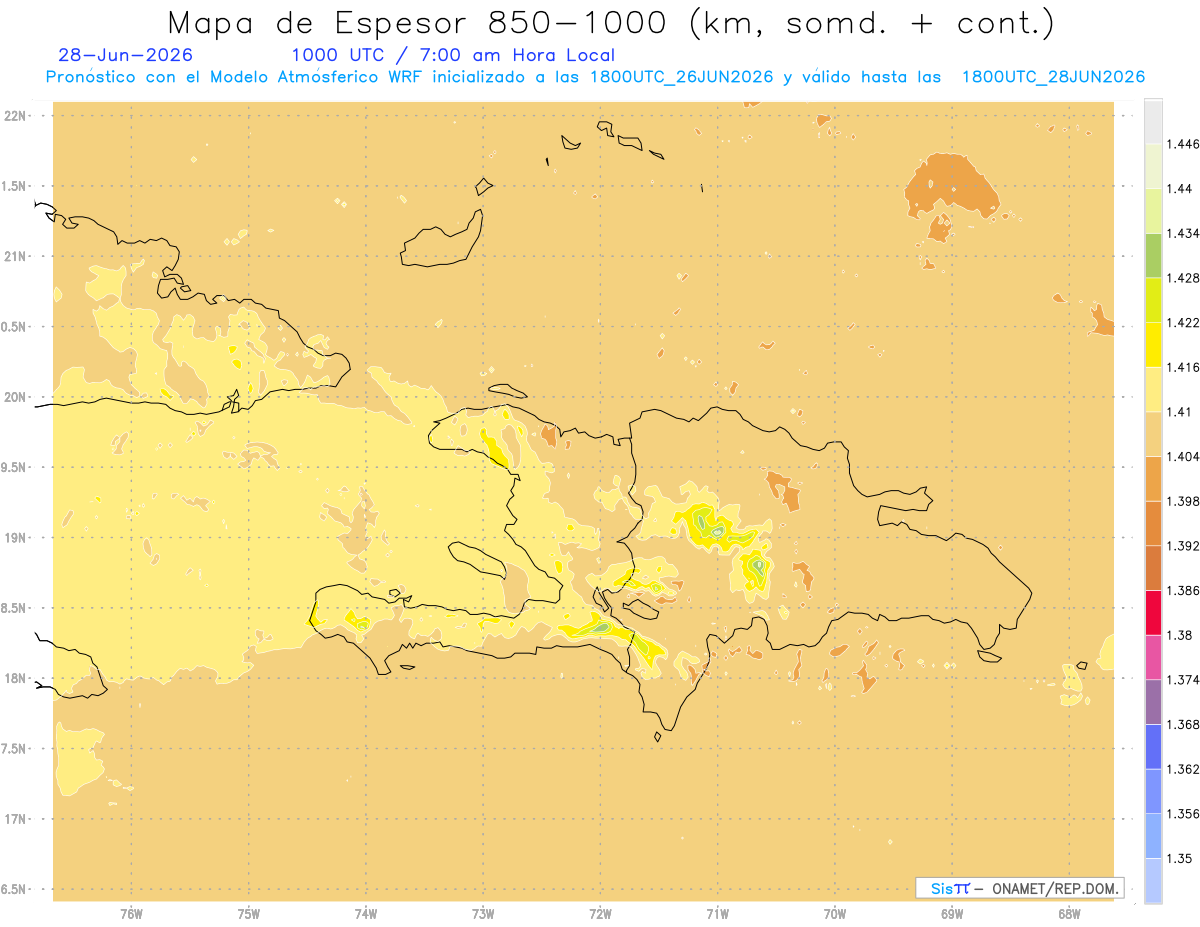Click the yellow-green swatch between 1.422 and 1.428
The width and height of the screenshot is (1200, 927).
tap(1153, 300)
